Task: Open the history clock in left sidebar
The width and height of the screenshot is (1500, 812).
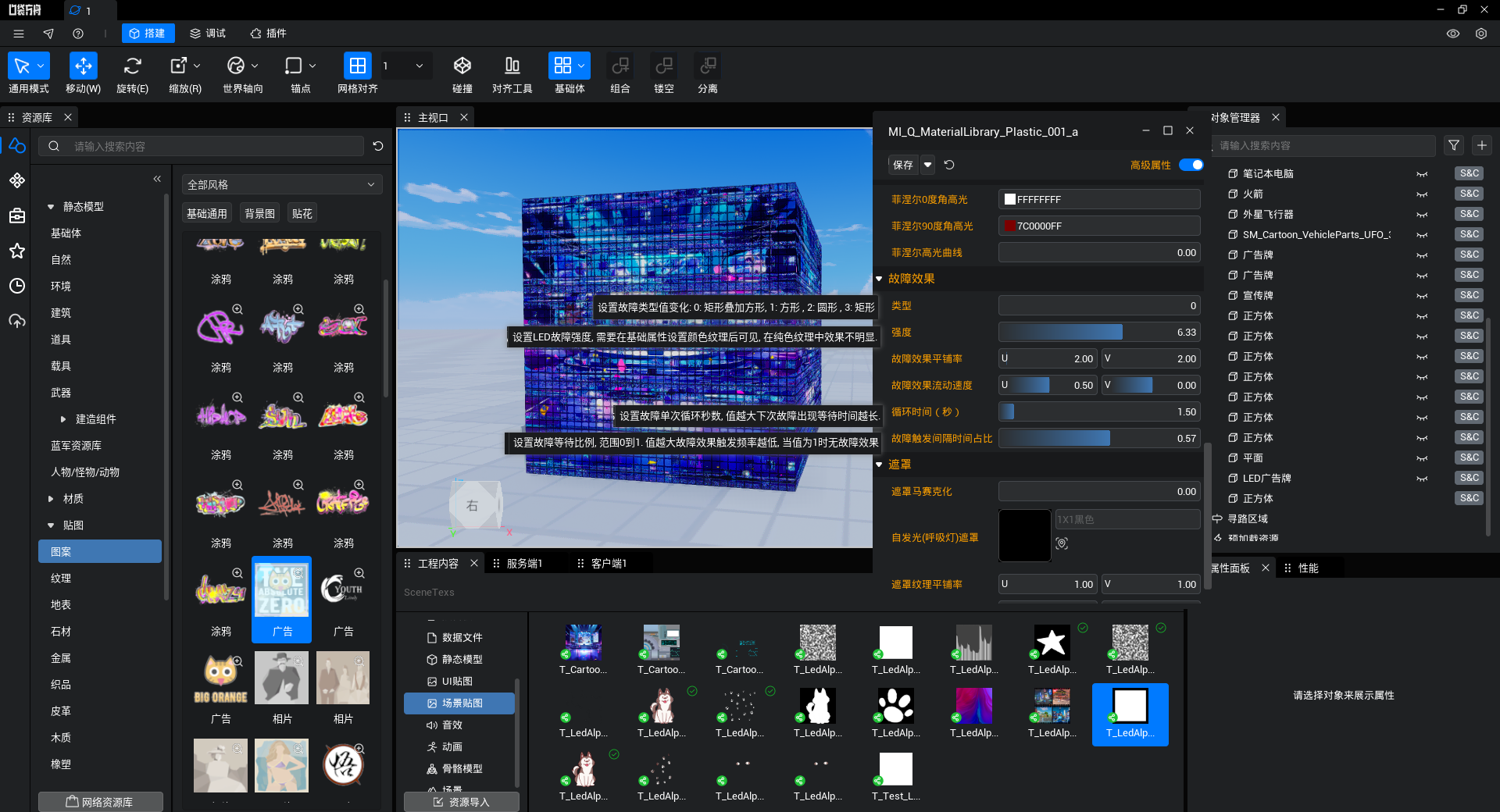Action: pyautogui.click(x=17, y=286)
